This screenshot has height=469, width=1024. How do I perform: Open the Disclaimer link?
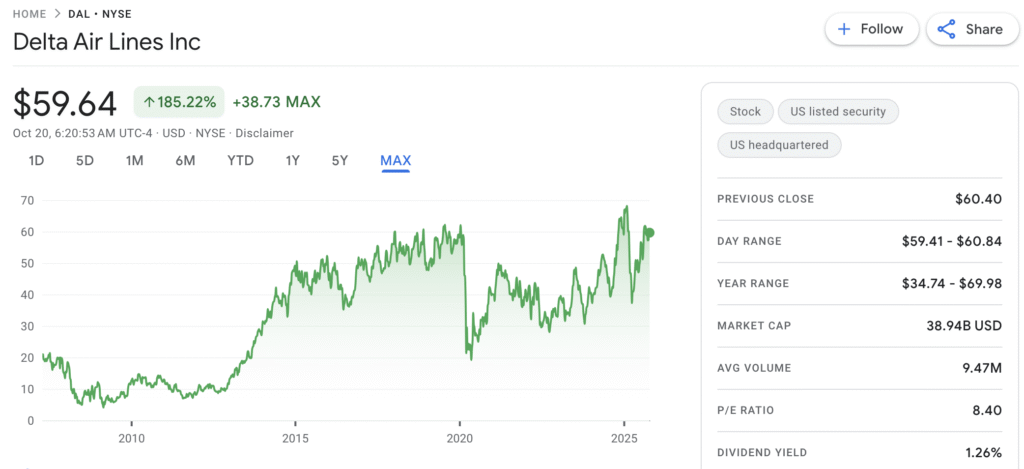click(264, 133)
